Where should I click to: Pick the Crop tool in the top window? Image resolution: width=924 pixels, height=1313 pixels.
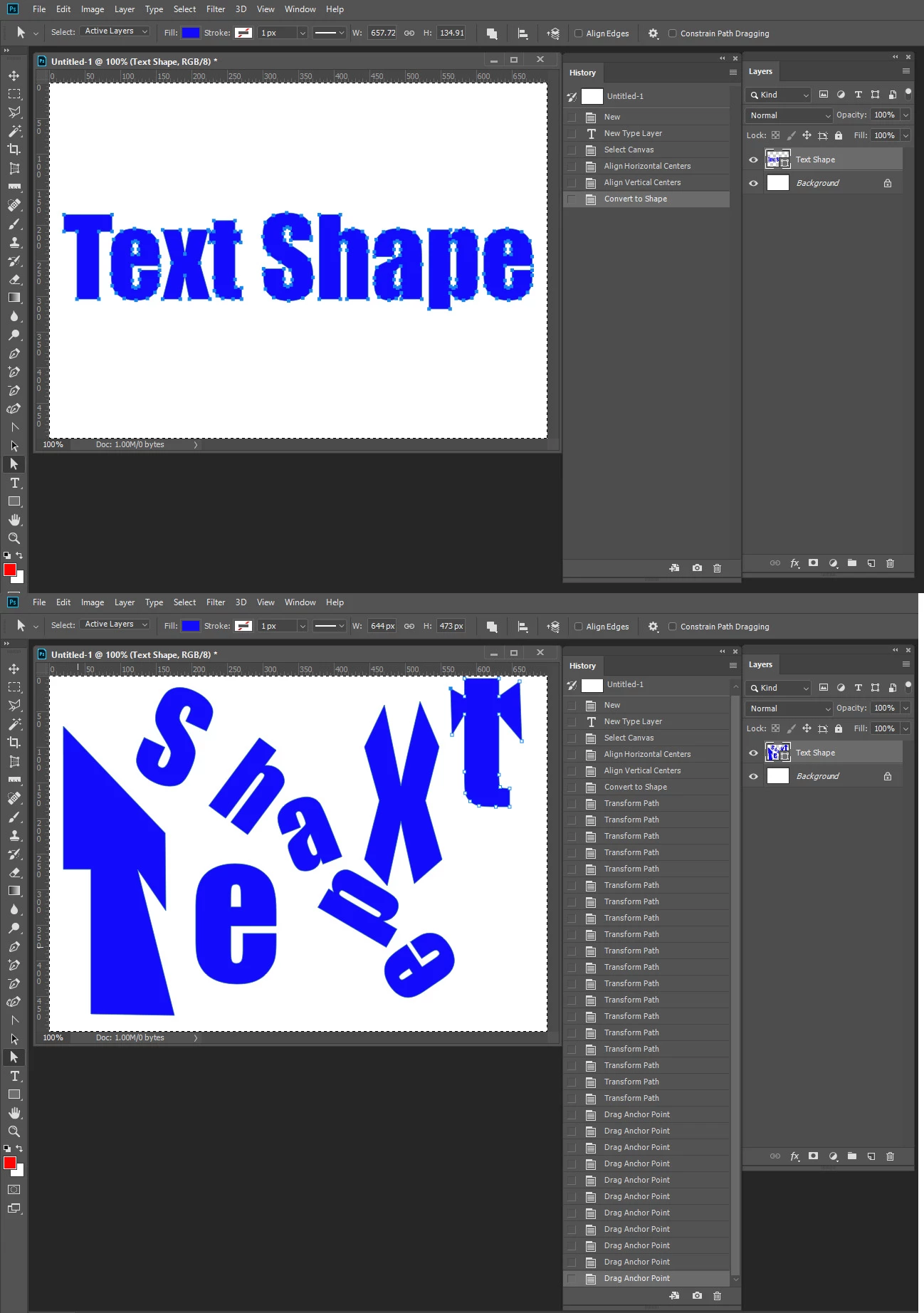(x=14, y=150)
